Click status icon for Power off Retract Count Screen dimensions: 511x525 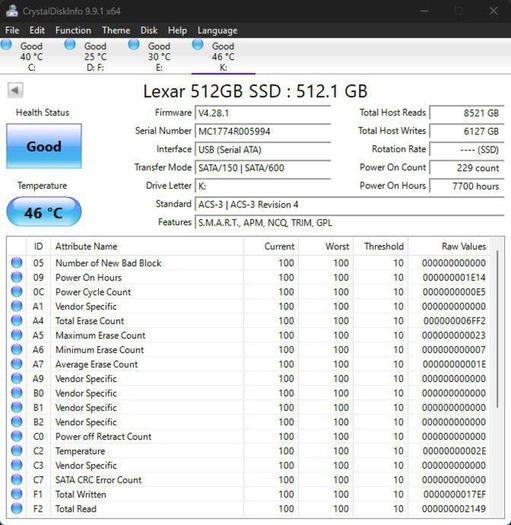pos(16,436)
